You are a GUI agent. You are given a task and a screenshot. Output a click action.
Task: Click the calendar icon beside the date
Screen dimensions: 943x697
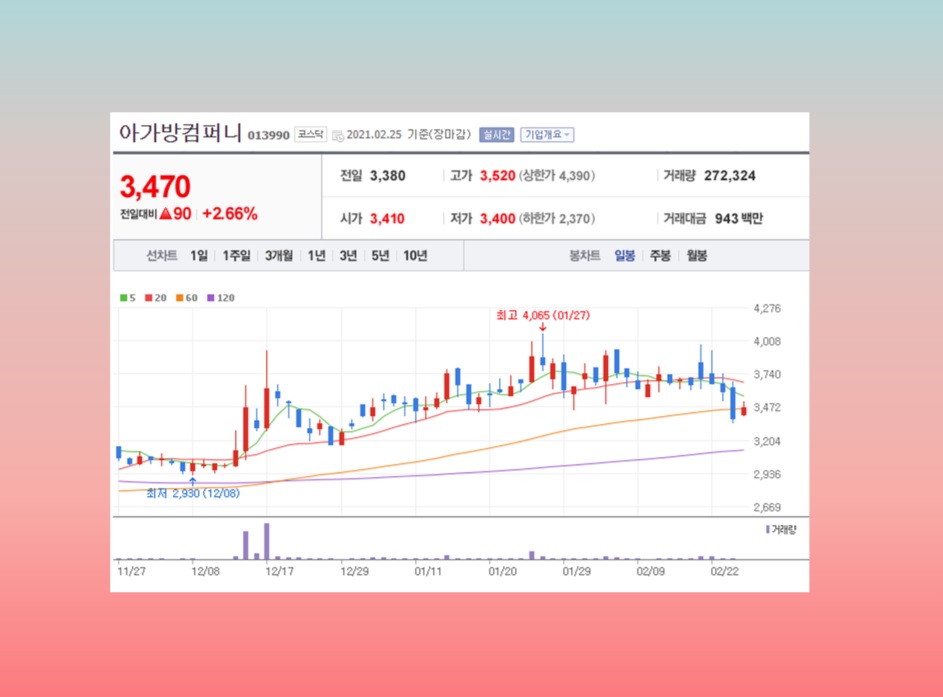pyautogui.click(x=338, y=136)
